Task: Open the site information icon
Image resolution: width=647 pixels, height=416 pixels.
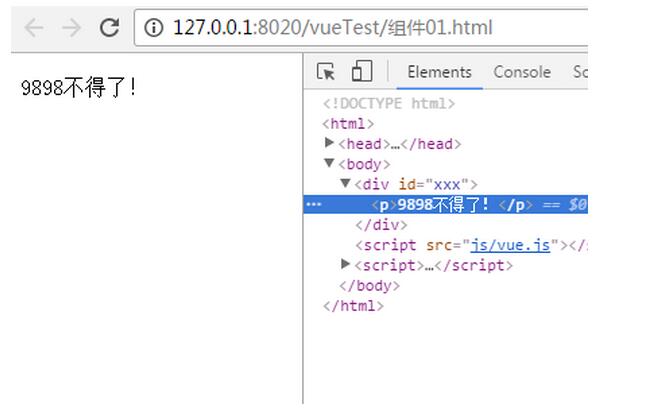Action: (154, 28)
